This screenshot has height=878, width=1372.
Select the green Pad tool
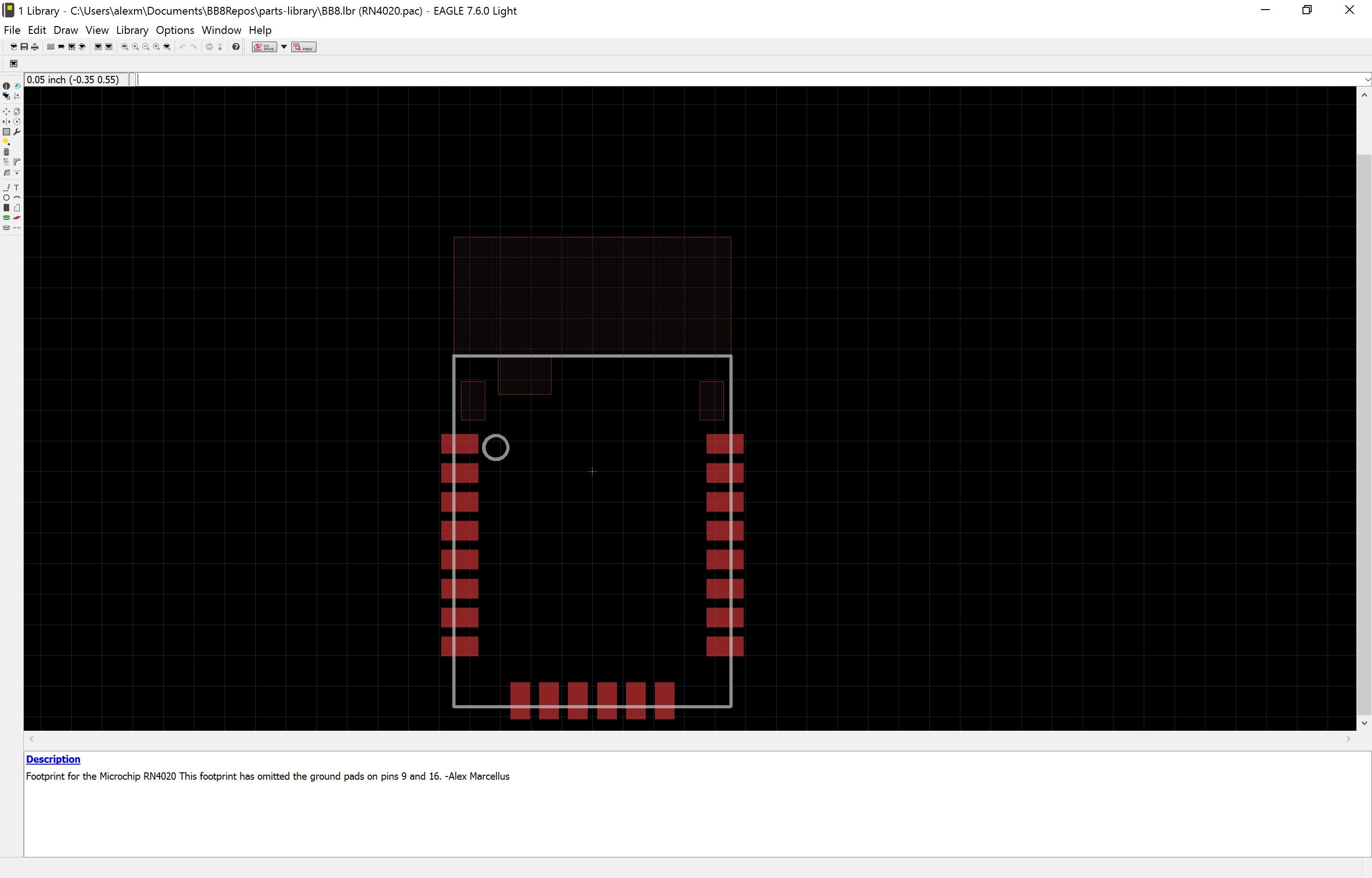[x=6, y=218]
